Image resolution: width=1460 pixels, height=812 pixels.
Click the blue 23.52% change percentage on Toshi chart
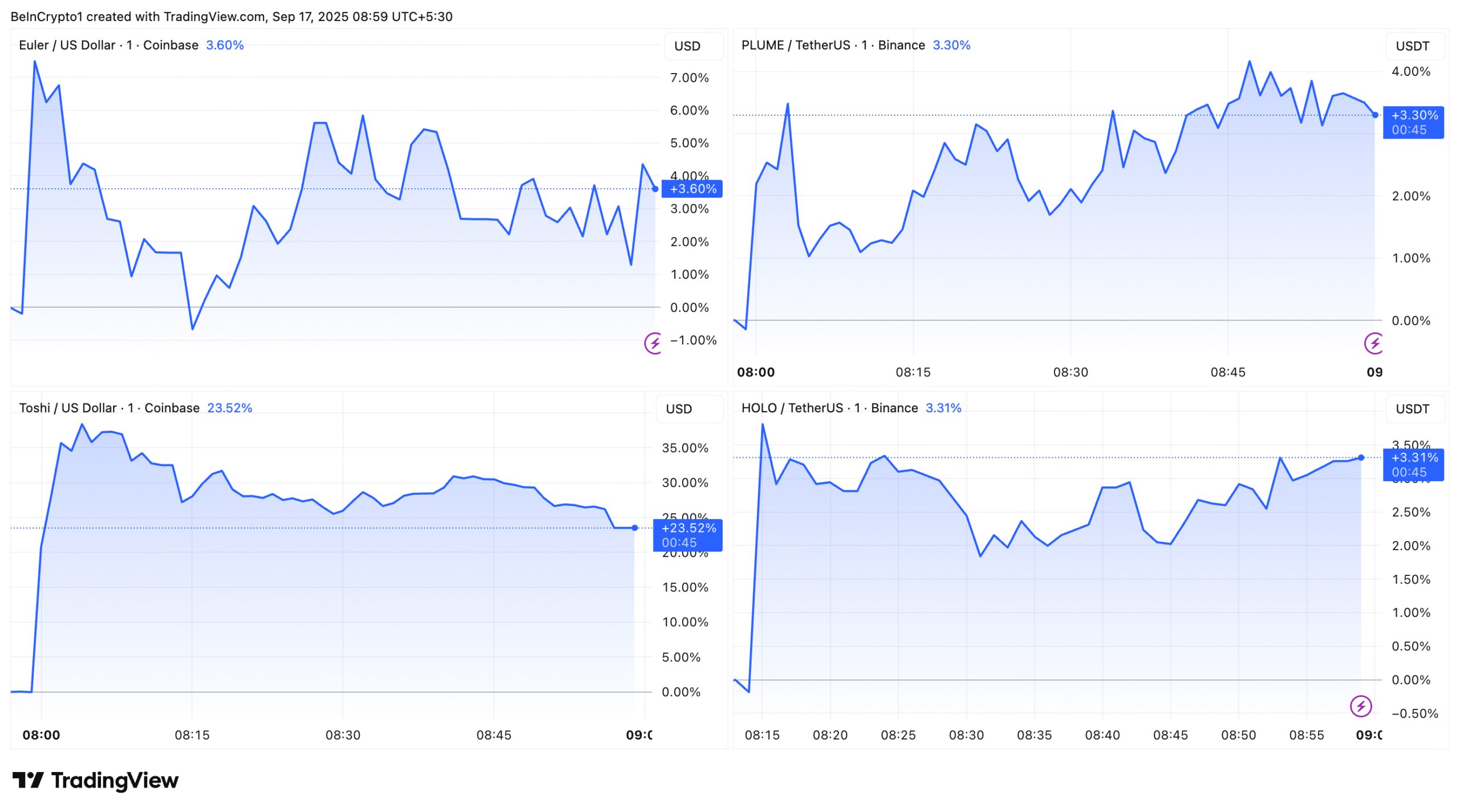pos(230,408)
